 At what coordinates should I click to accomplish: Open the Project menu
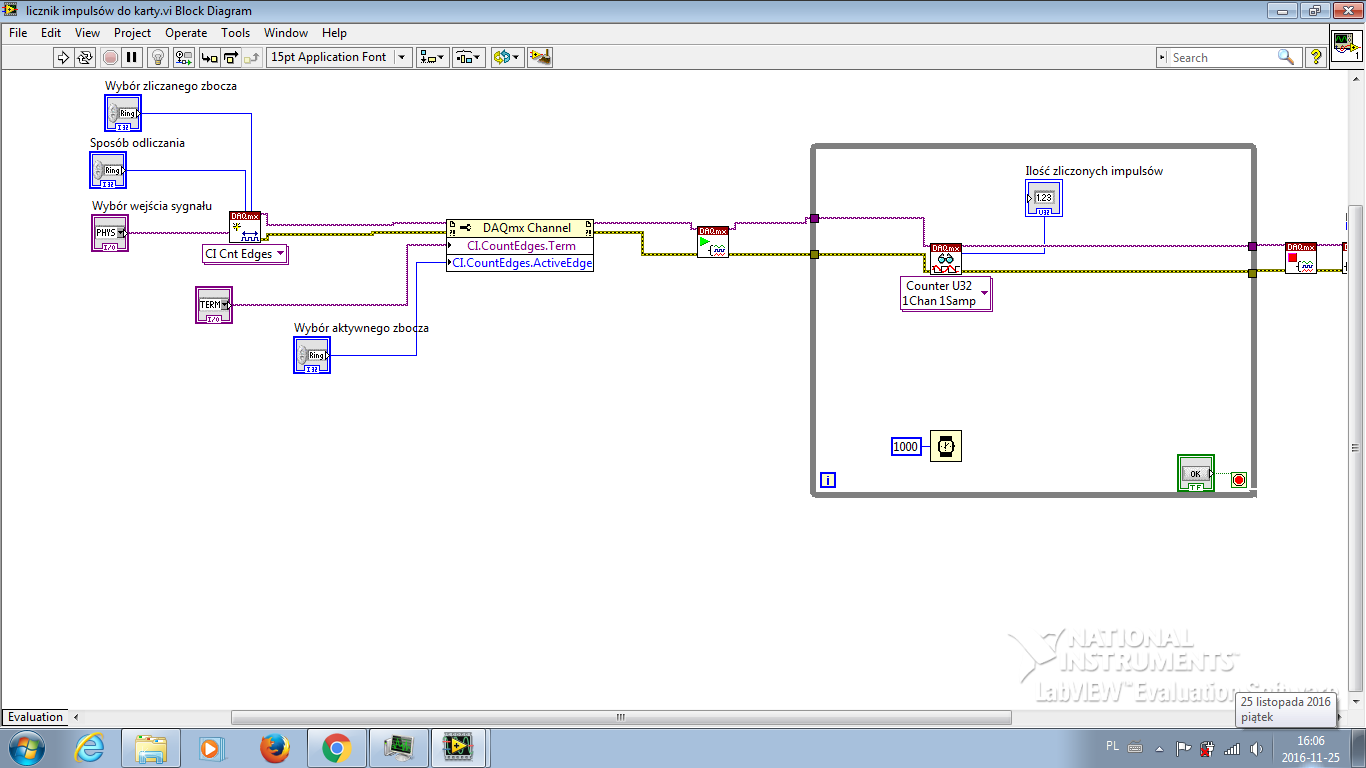coord(132,33)
